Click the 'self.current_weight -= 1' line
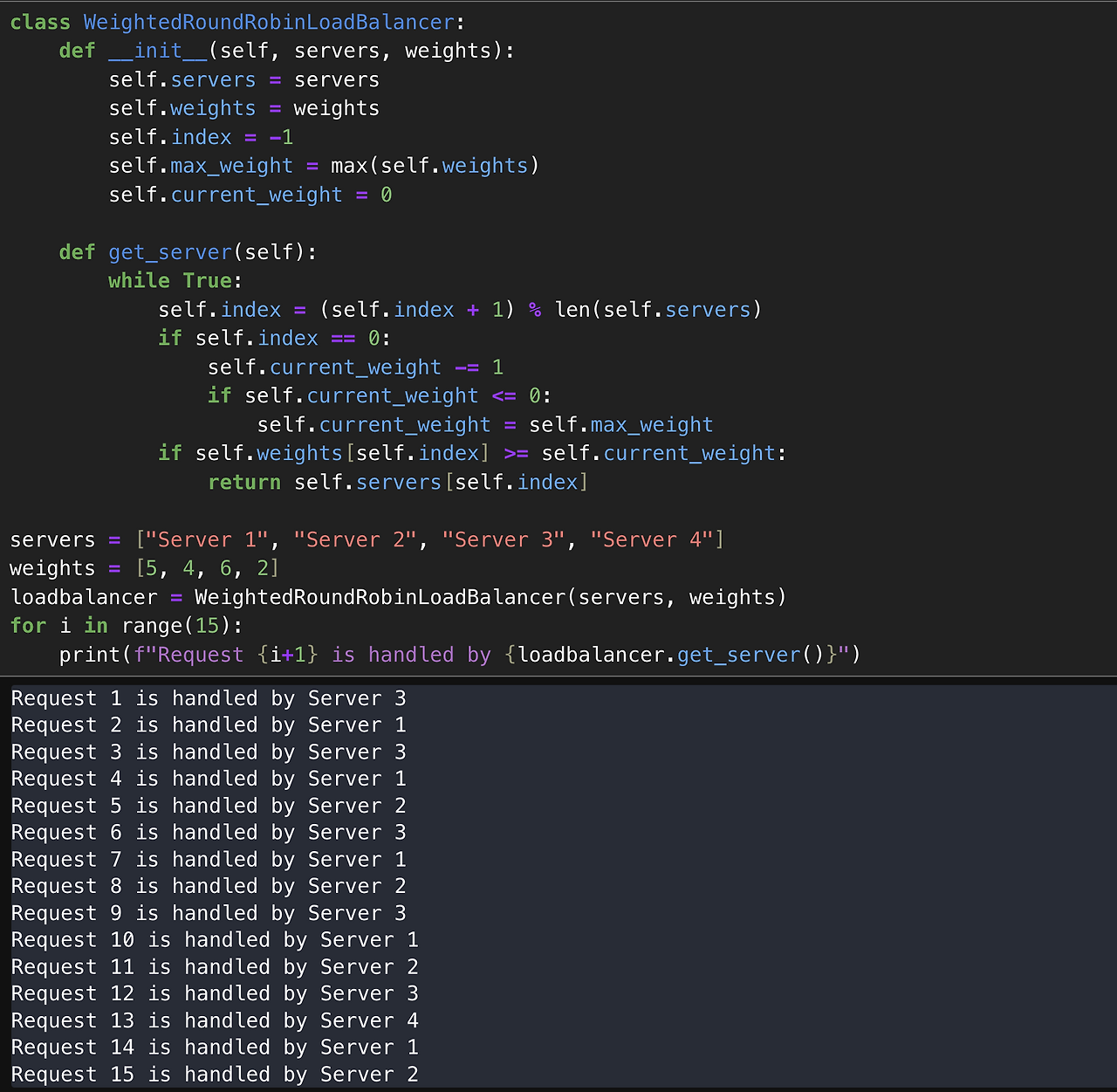The image size is (1117, 1092). [x=356, y=367]
